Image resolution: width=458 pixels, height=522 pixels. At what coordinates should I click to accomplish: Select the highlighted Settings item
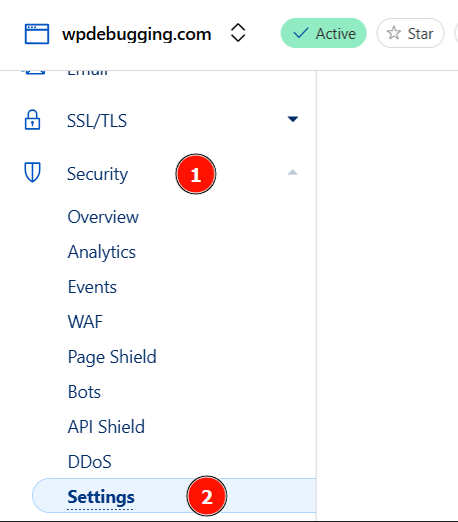[x=174, y=495]
